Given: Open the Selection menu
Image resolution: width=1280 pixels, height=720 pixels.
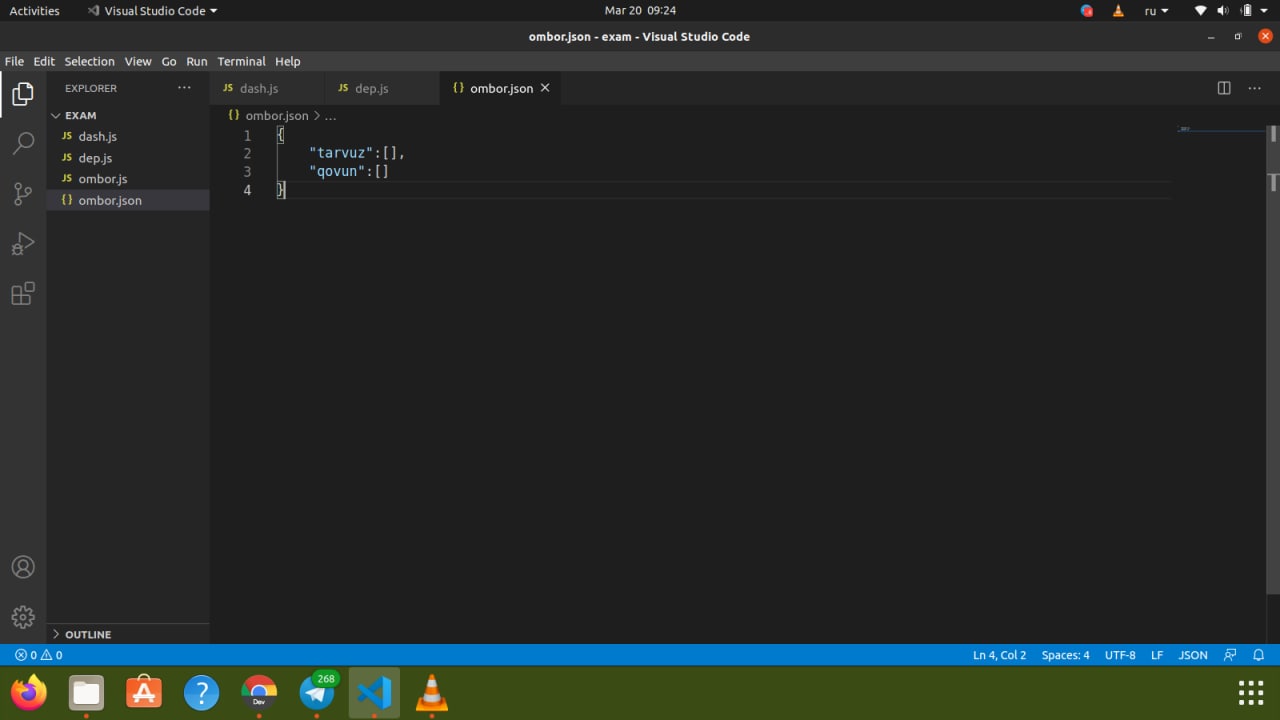Looking at the screenshot, I should [90, 61].
